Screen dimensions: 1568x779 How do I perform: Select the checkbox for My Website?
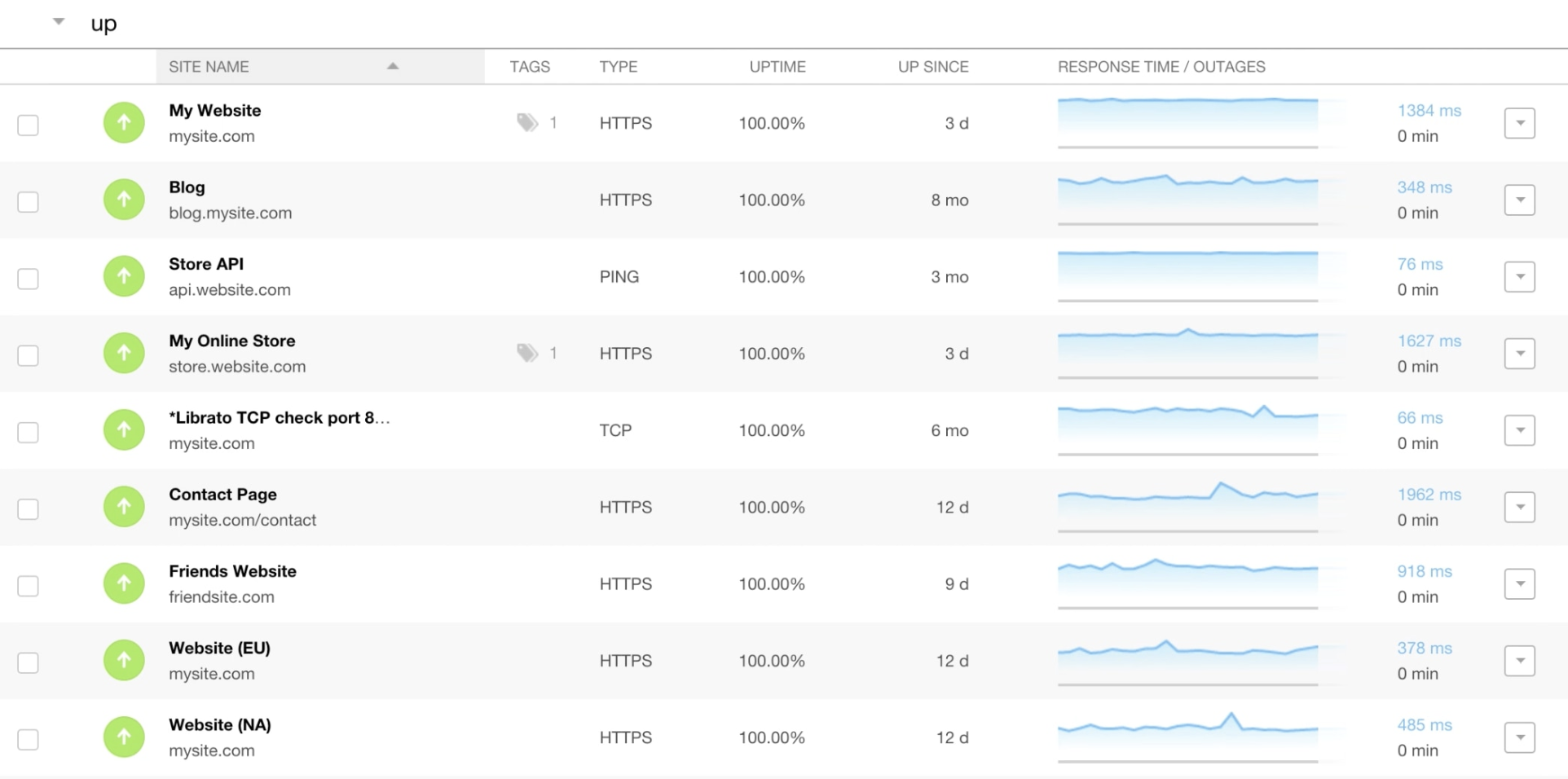(x=28, y=125)
